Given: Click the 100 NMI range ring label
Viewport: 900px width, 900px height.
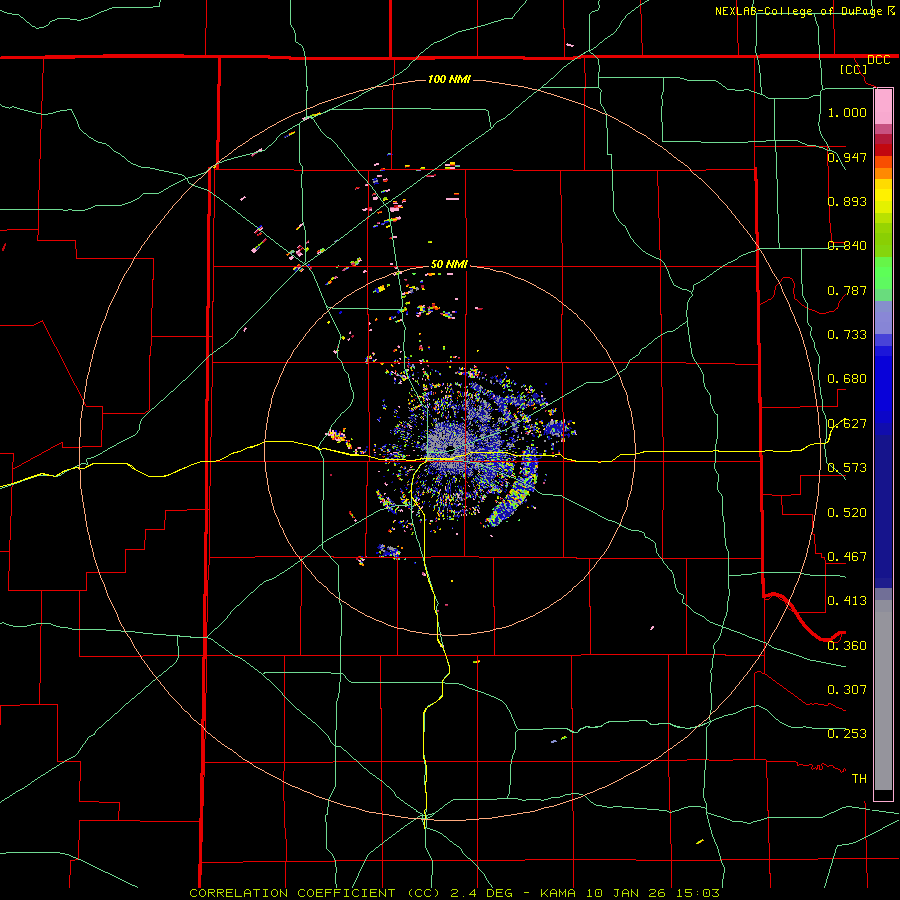Looking at the screenshot, I should coord(449,79).
